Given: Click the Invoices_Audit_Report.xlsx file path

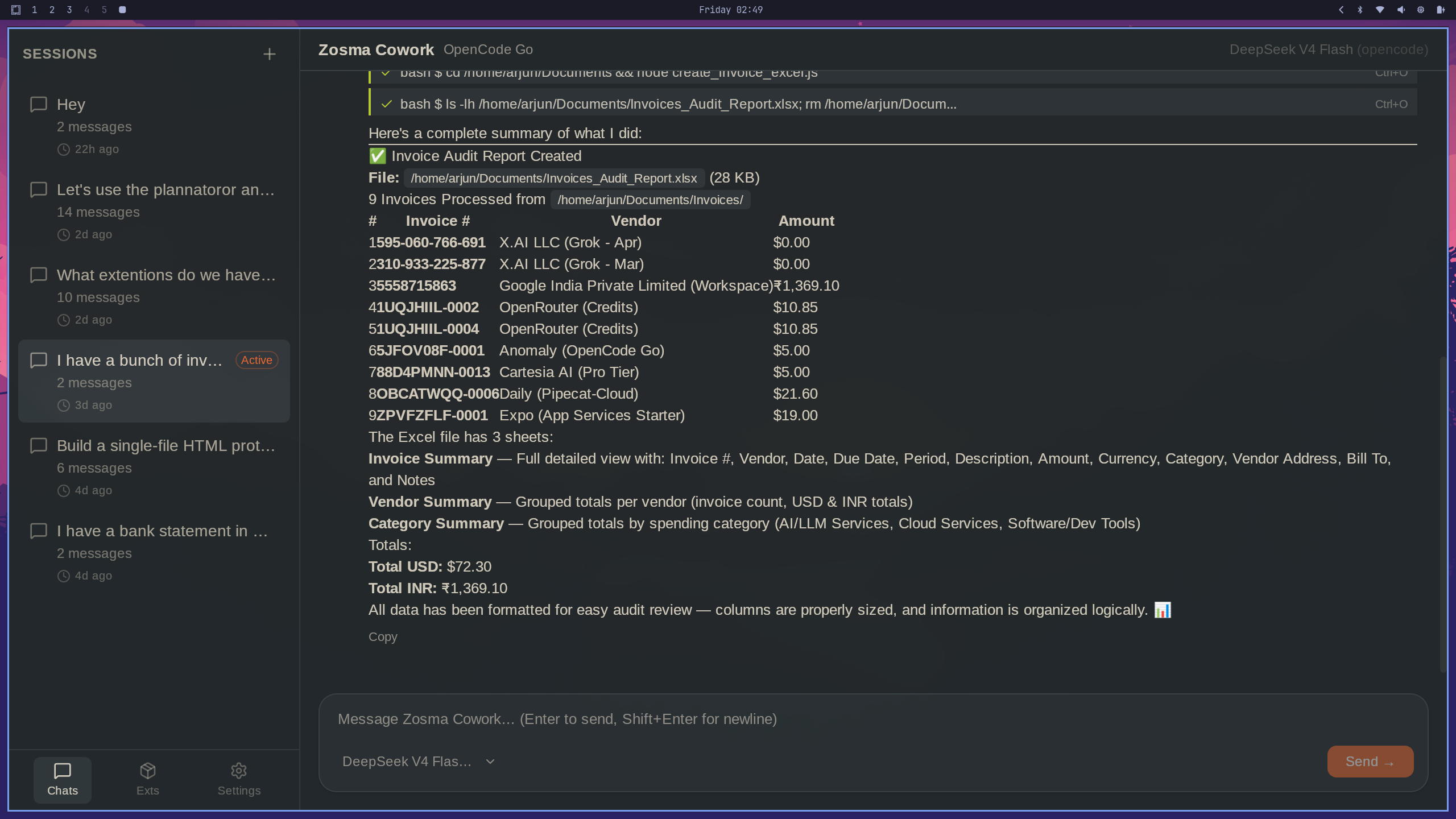Looking at the screenshot, I should coord(554,178).
